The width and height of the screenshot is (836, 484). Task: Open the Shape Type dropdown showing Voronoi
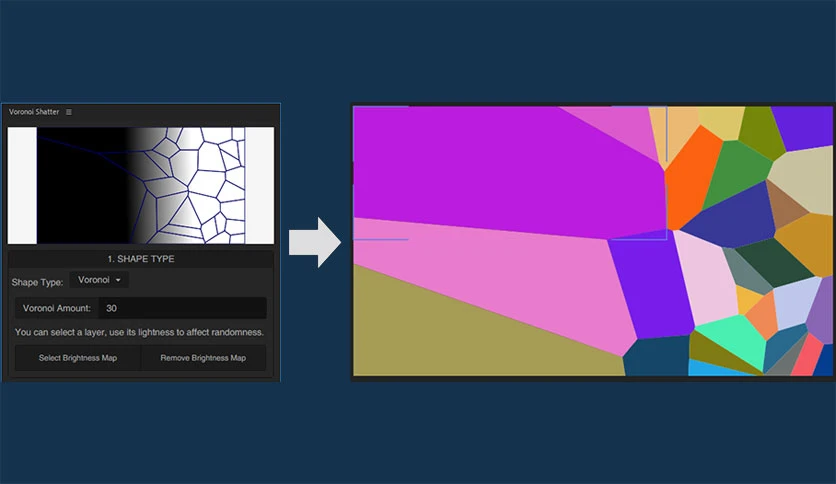pyautogui.click(x=99, y=280)
